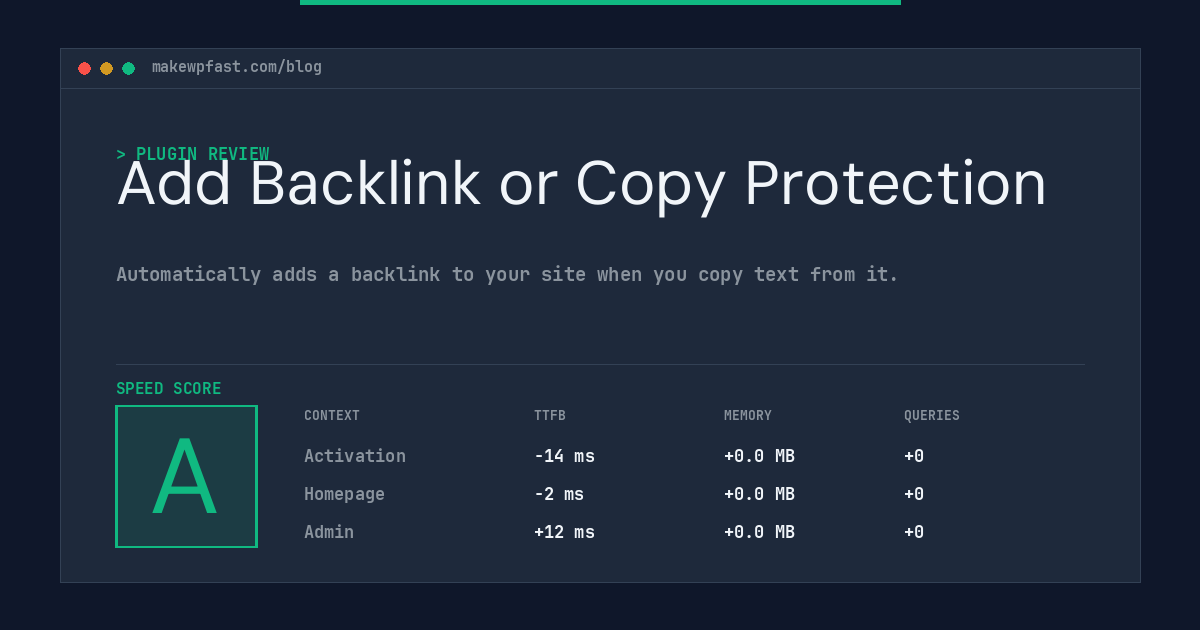Click Homepage row's +0 queries value

[x=914, y=494]
